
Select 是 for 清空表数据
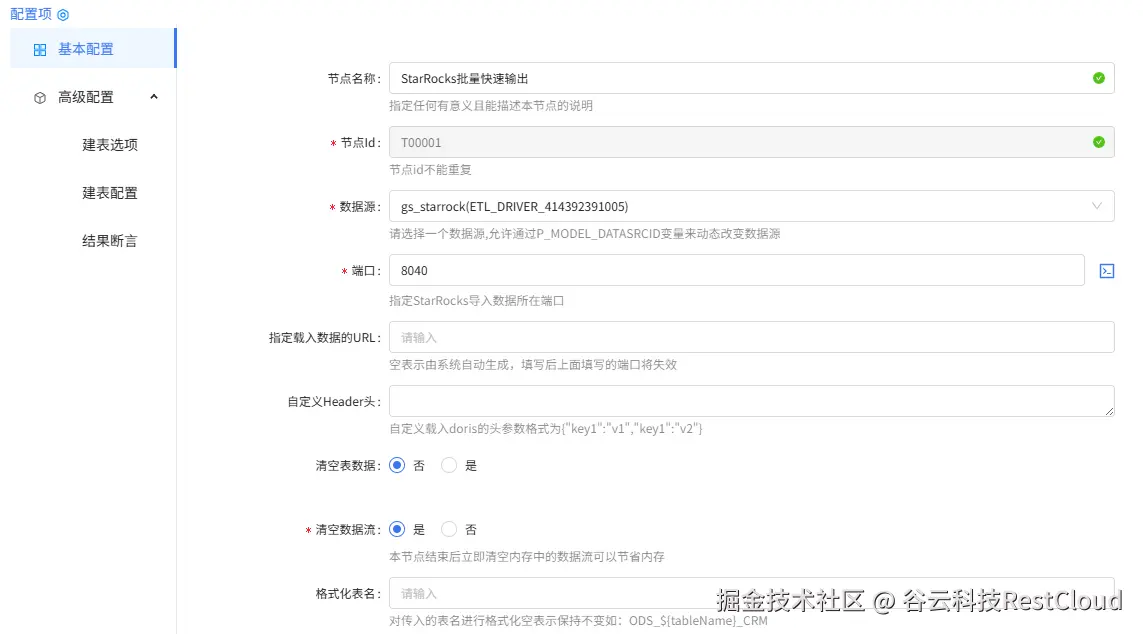point(449,465)
